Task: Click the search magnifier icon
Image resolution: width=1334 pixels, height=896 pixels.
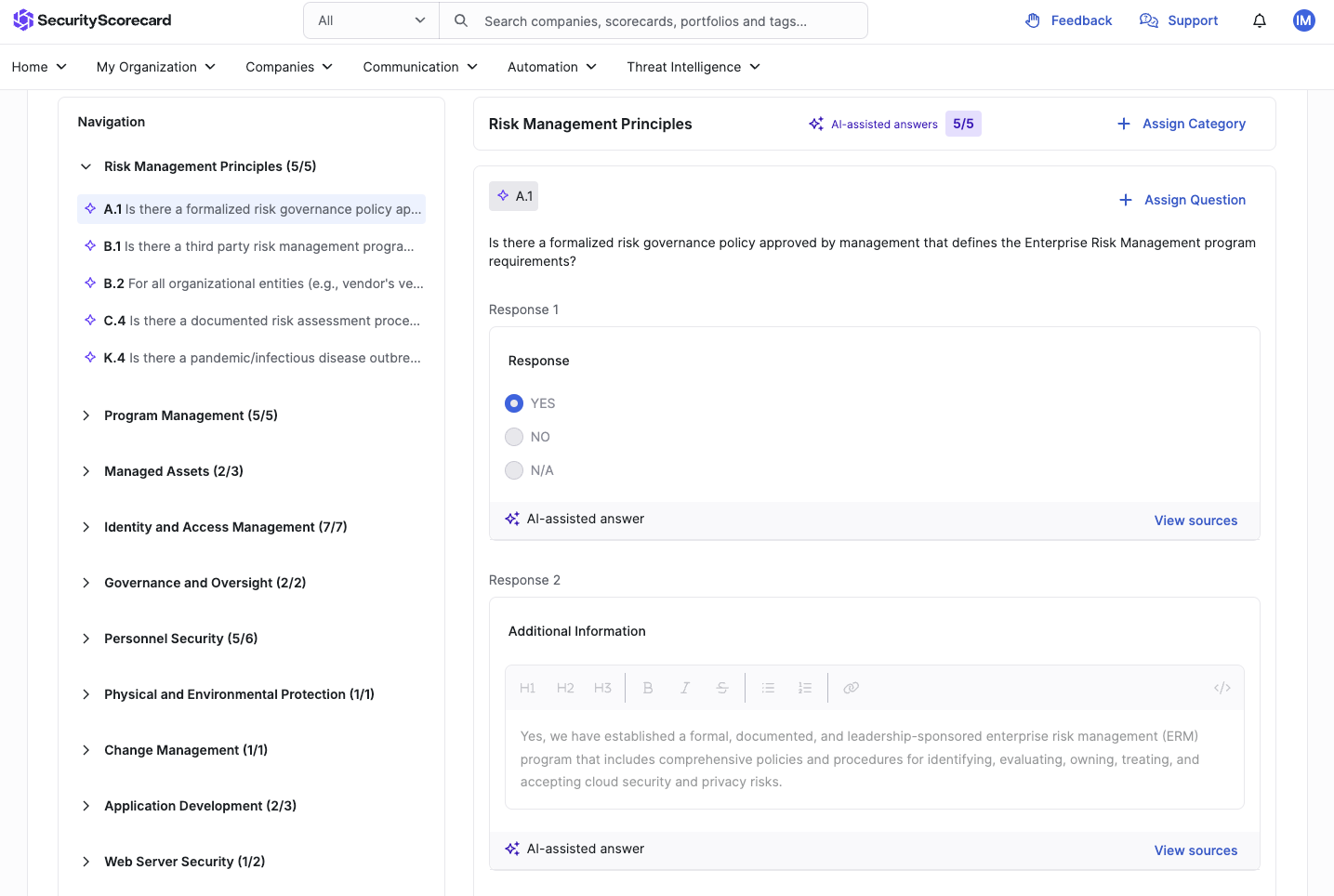Action: [460, 20]
